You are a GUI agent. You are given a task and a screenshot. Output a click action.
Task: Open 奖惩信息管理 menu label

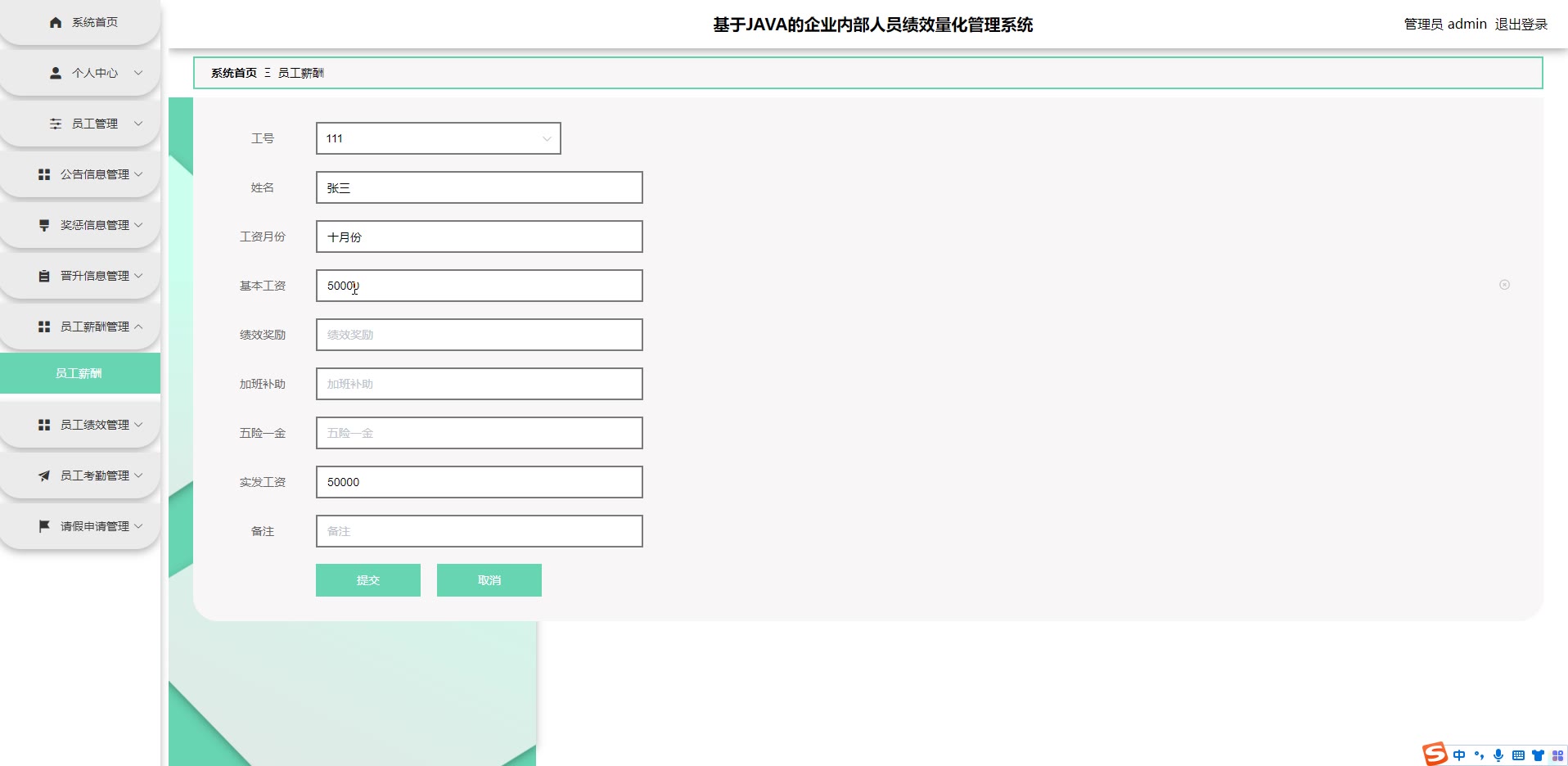coord(95,225)
